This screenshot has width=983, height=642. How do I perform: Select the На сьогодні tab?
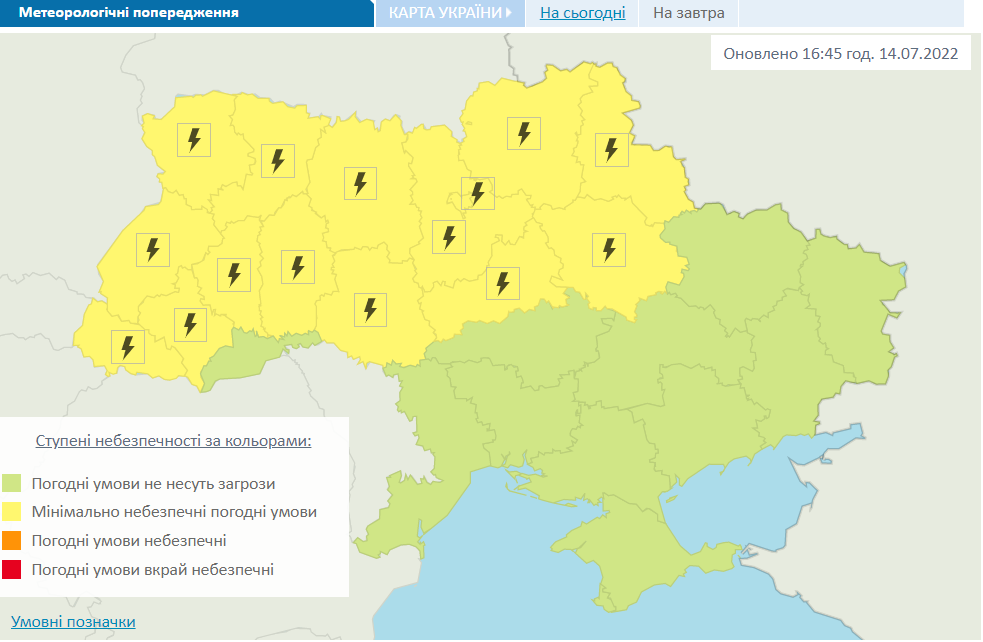coord(581,13)
